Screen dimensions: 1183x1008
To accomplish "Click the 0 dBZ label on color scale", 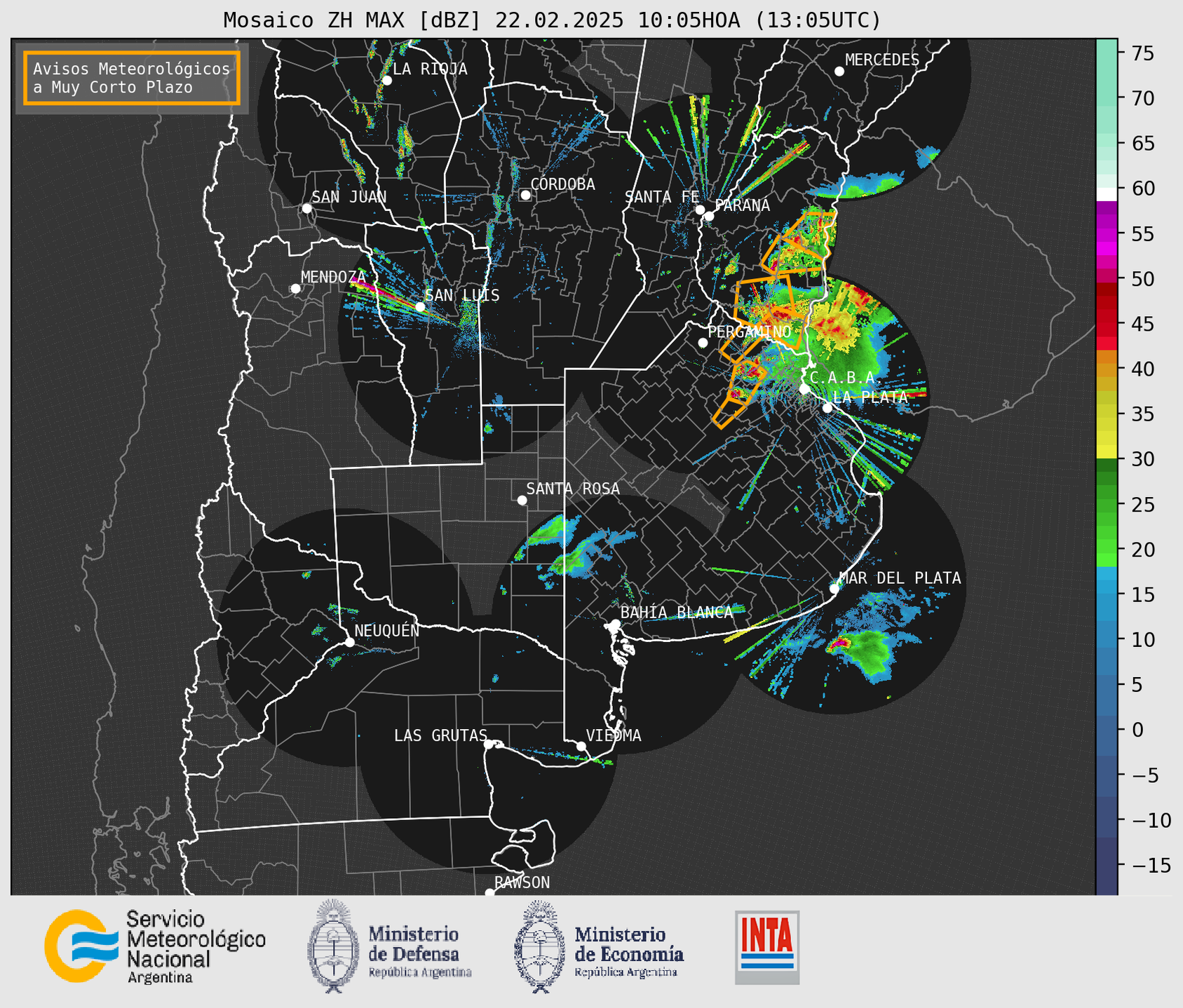I will 1137,730.
